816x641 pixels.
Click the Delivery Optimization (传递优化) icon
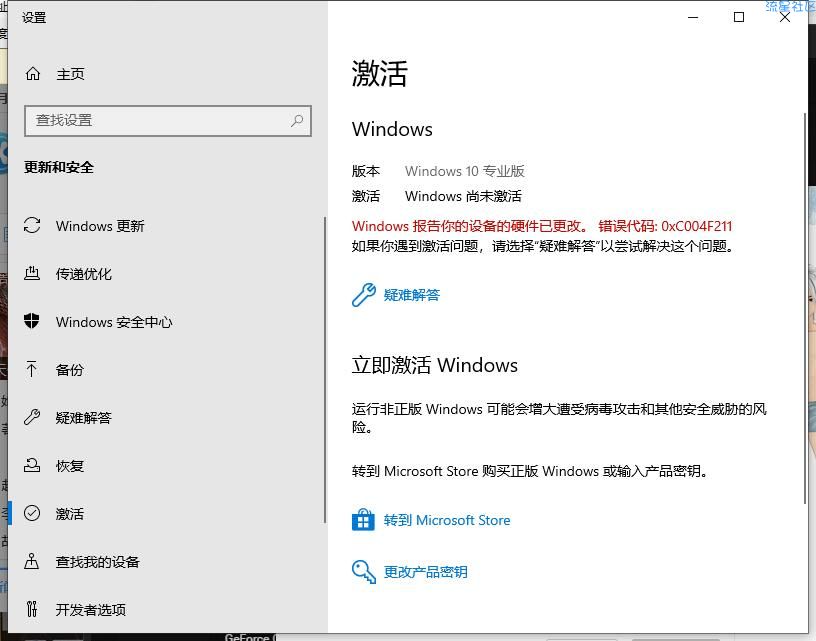point(32,273)
